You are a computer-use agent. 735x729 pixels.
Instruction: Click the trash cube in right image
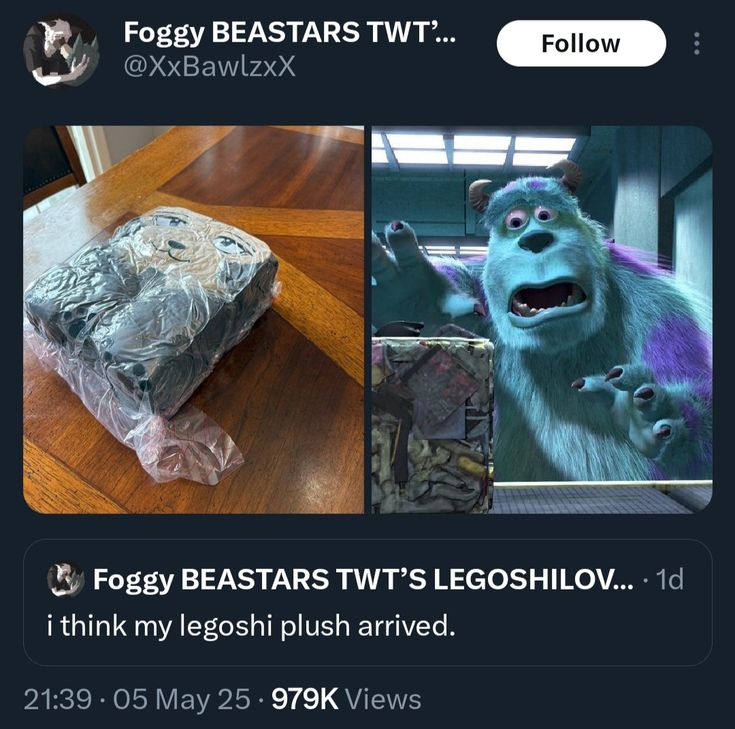pyautogui.click(x=432, y=424)
